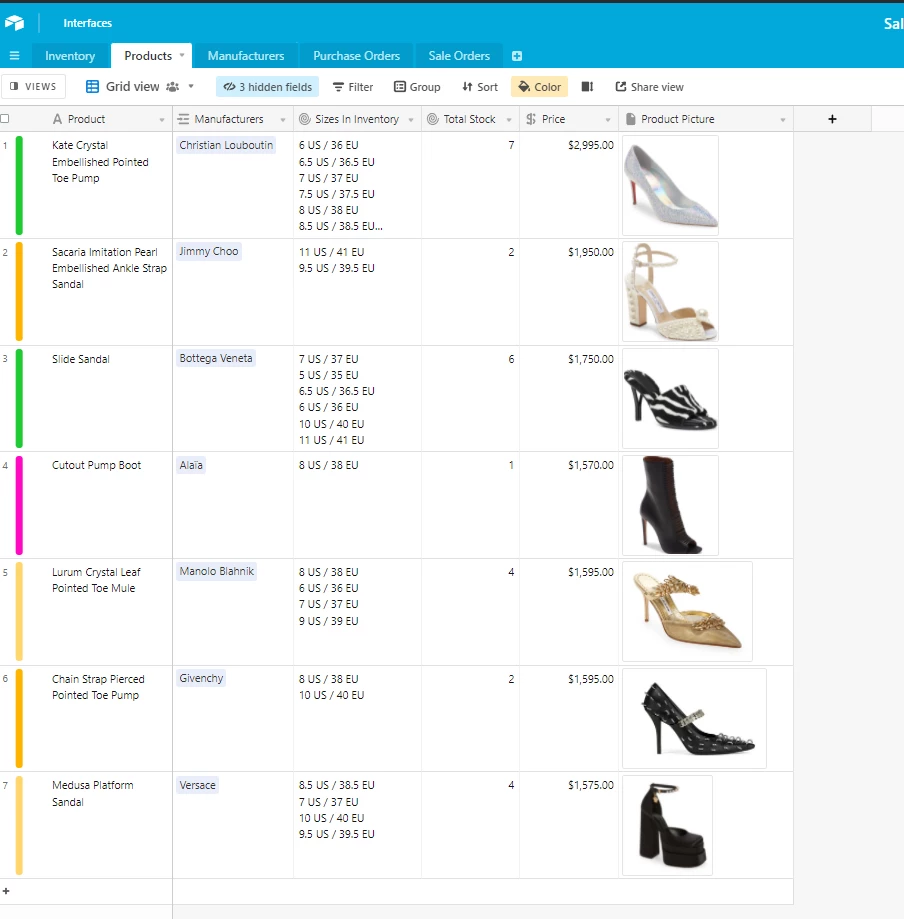Select the Total Stock cell showing 6

click(x=470, y=399)
